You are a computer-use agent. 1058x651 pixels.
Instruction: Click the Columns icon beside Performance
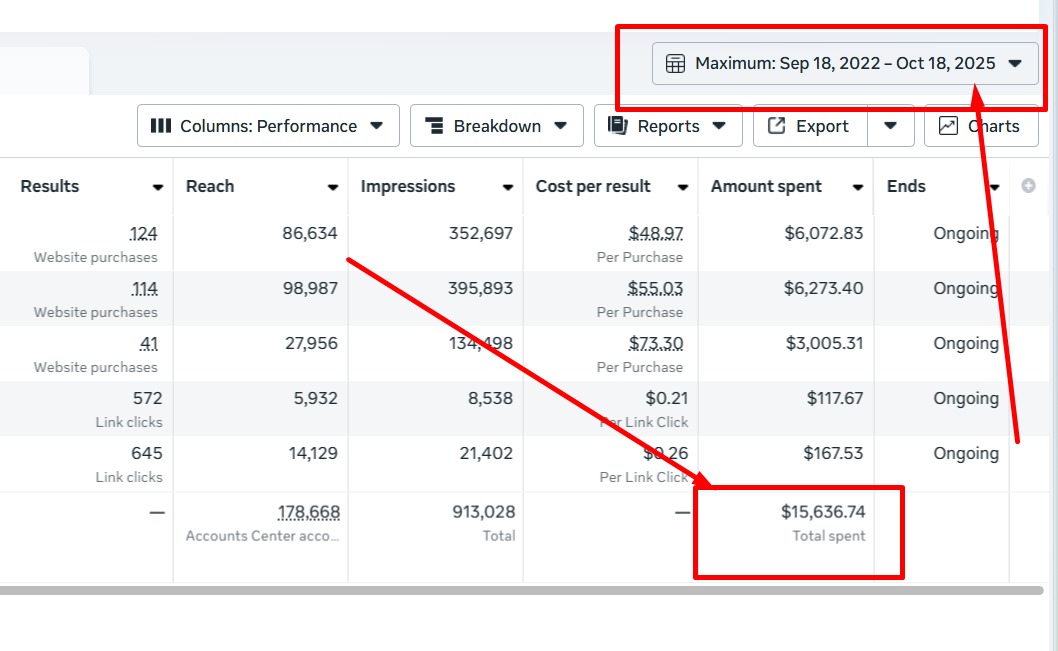point(160,126)
